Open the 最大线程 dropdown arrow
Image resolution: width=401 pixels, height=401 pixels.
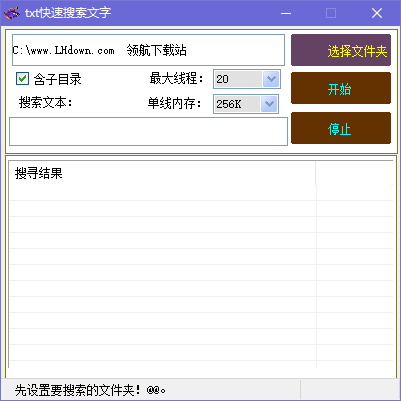(271, 79)
